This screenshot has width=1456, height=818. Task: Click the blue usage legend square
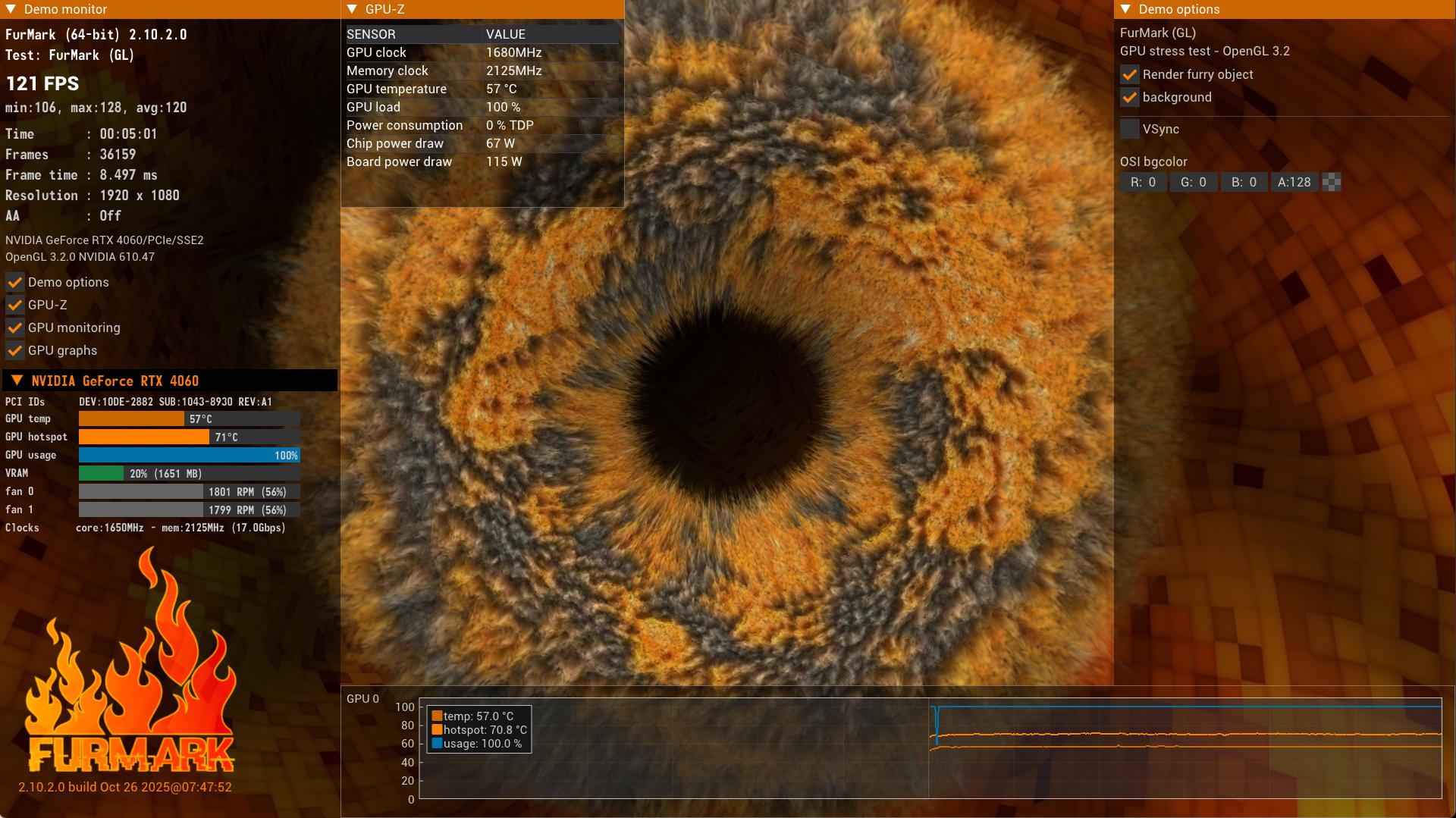click(437, 743)
